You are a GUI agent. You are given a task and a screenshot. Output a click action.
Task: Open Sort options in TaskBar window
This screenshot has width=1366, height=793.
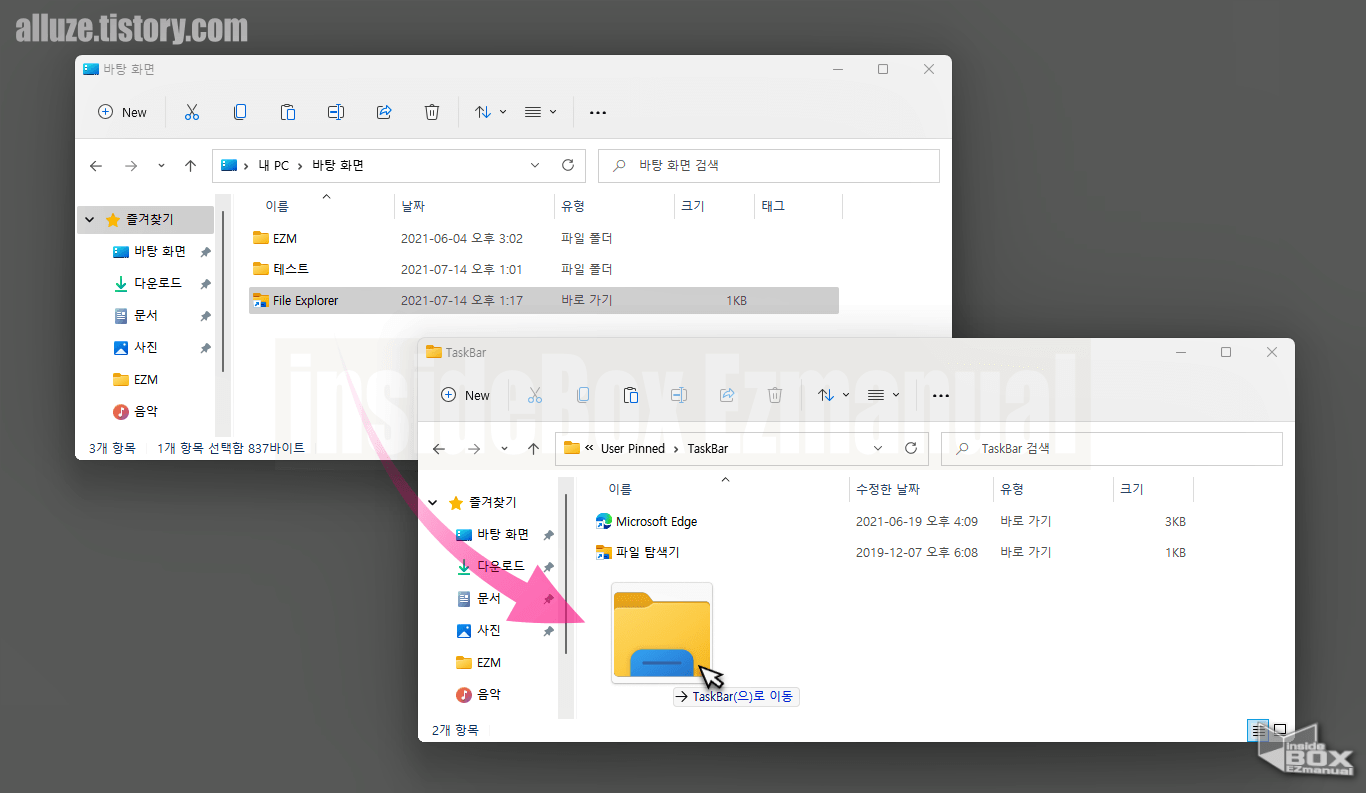click(x=833, y=395)
